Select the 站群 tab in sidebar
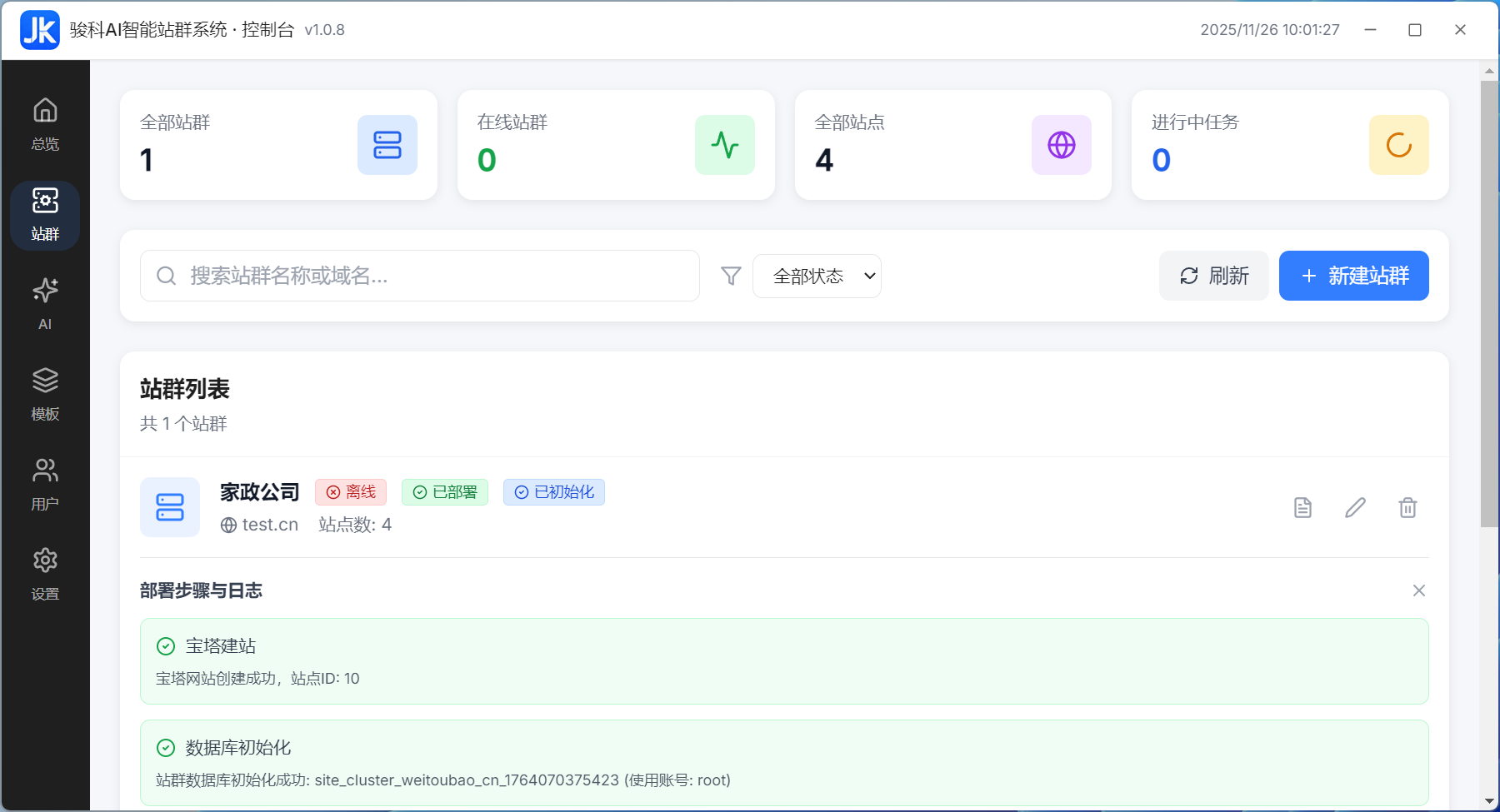The width and height of the screenshot is (1500, 812). click(45, 216)
